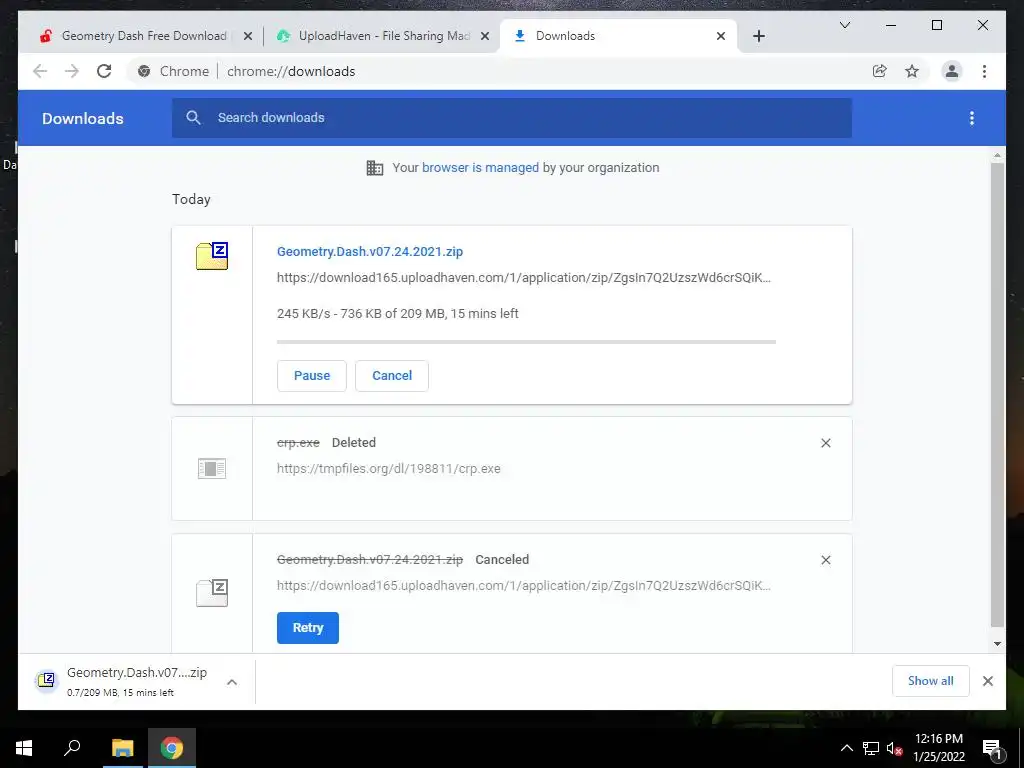Open the 'browser is managed' link
Image resolution: width=1024 pixels, height=768 pixels.
pos(480,168)
